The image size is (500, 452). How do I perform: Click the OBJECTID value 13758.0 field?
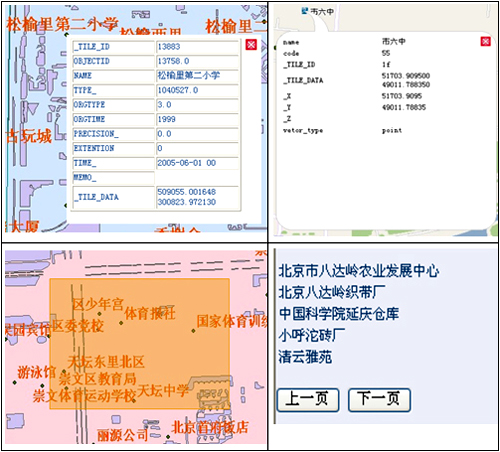click(x=198, y=61)
